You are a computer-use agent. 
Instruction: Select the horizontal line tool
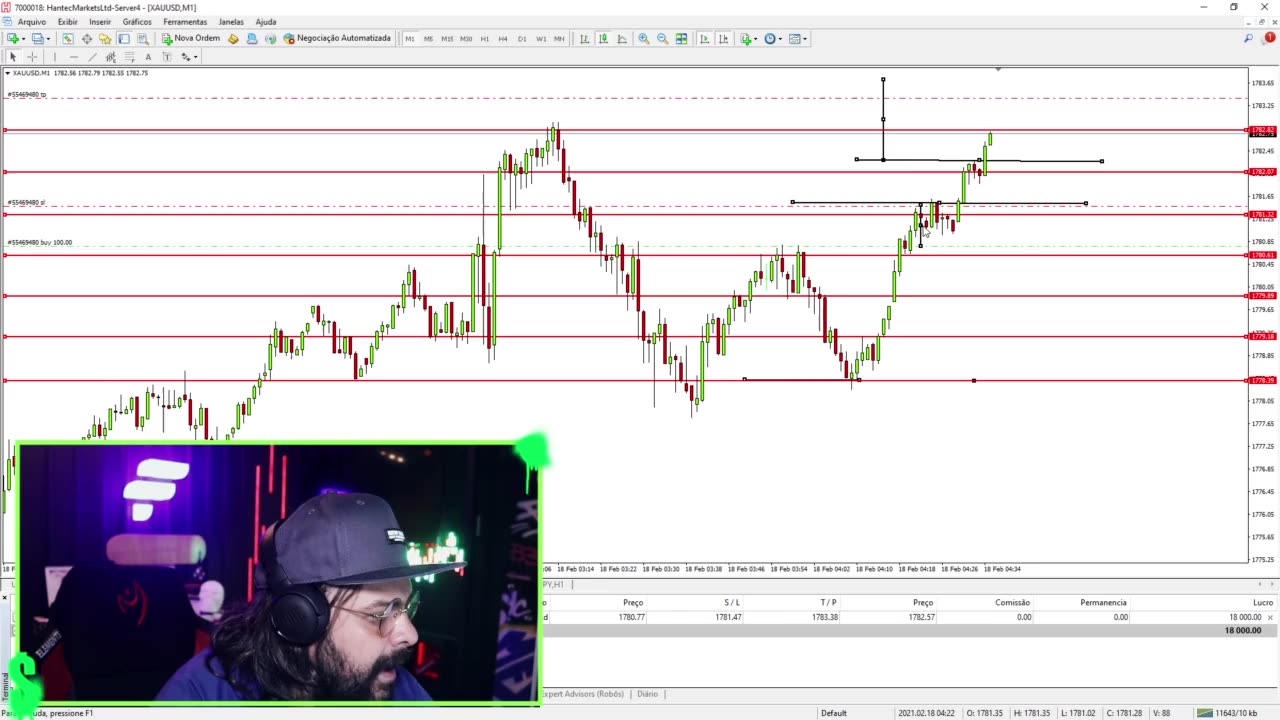pos(73,57)
